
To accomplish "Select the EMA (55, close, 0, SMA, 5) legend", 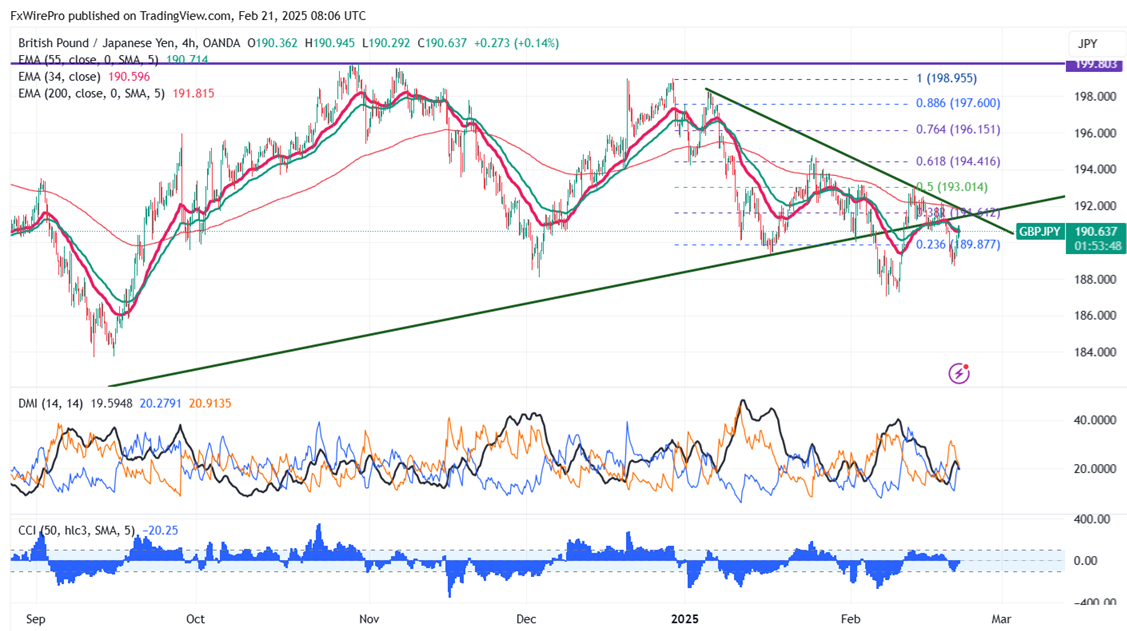I will 88,60.
